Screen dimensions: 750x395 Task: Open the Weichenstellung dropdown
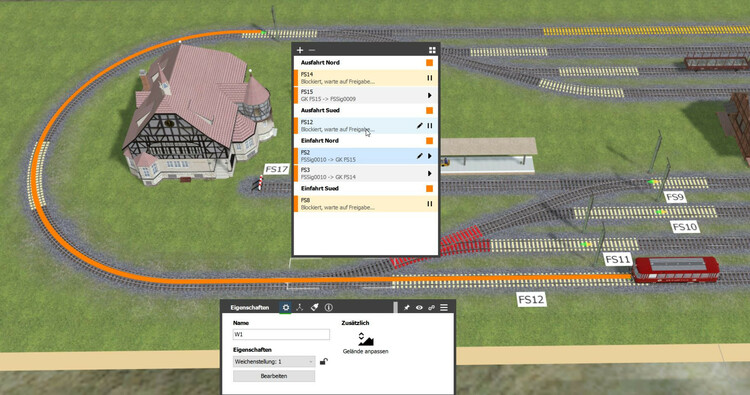[274, 362]
